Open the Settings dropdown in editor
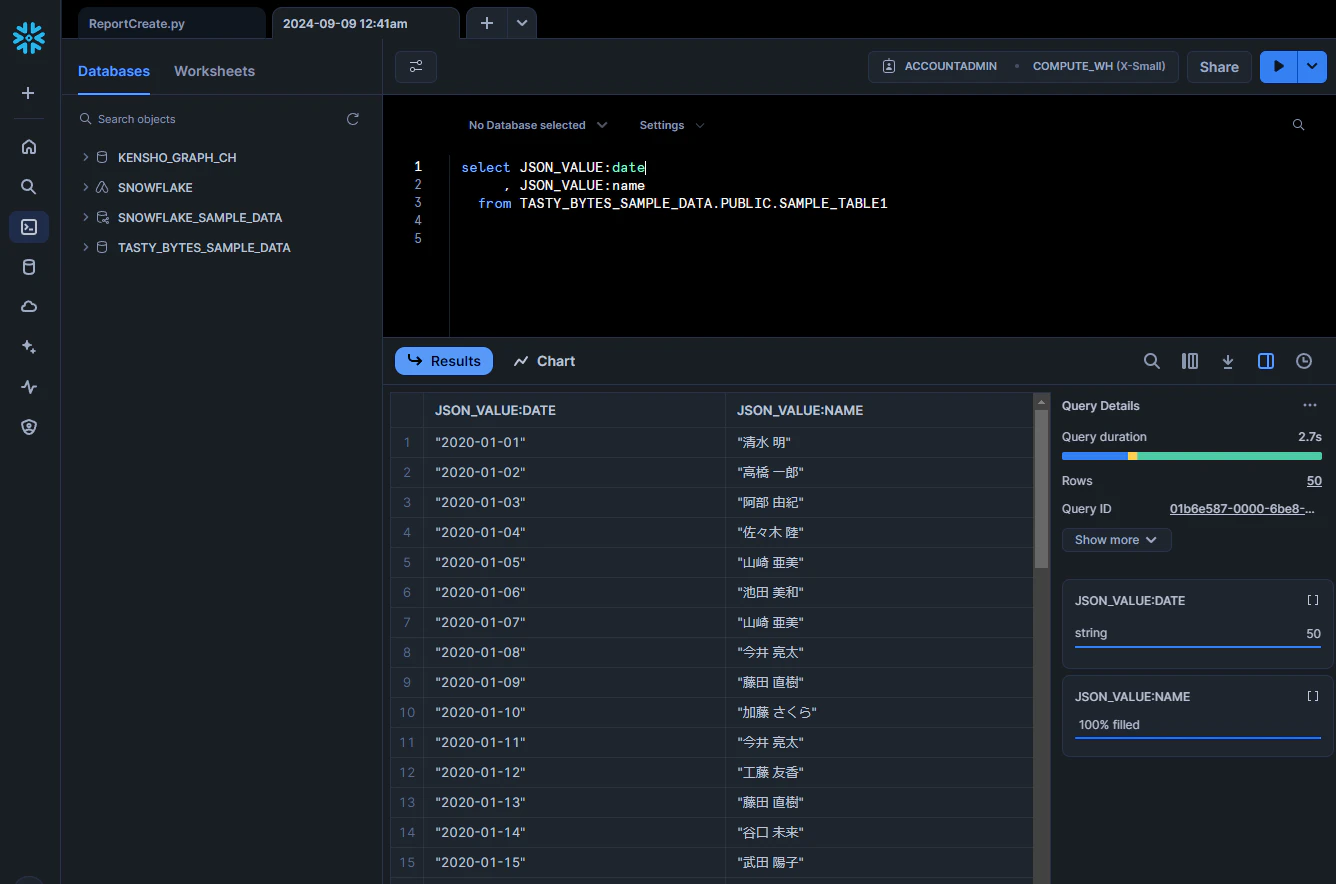Screen dimensions: 1336x884 (x=672, y=125)
